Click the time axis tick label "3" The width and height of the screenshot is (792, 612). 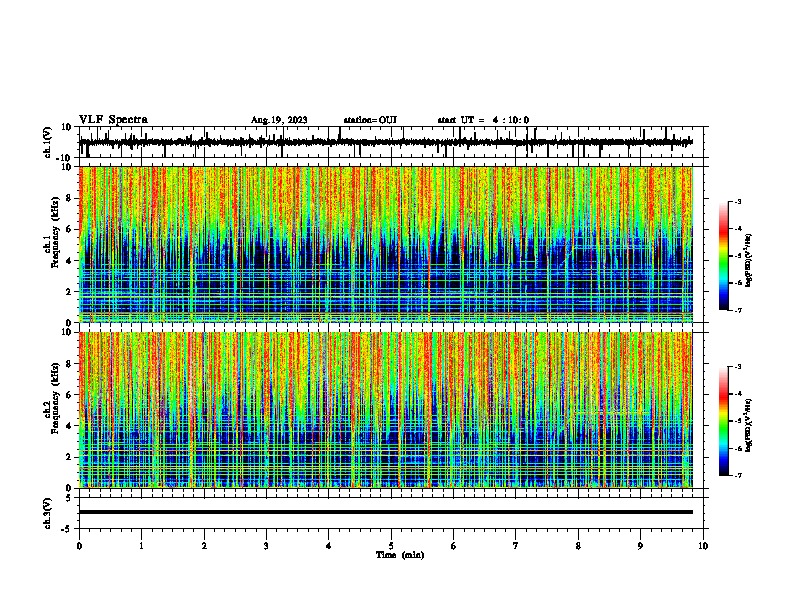pyautogui.click(x=266, y=546)
